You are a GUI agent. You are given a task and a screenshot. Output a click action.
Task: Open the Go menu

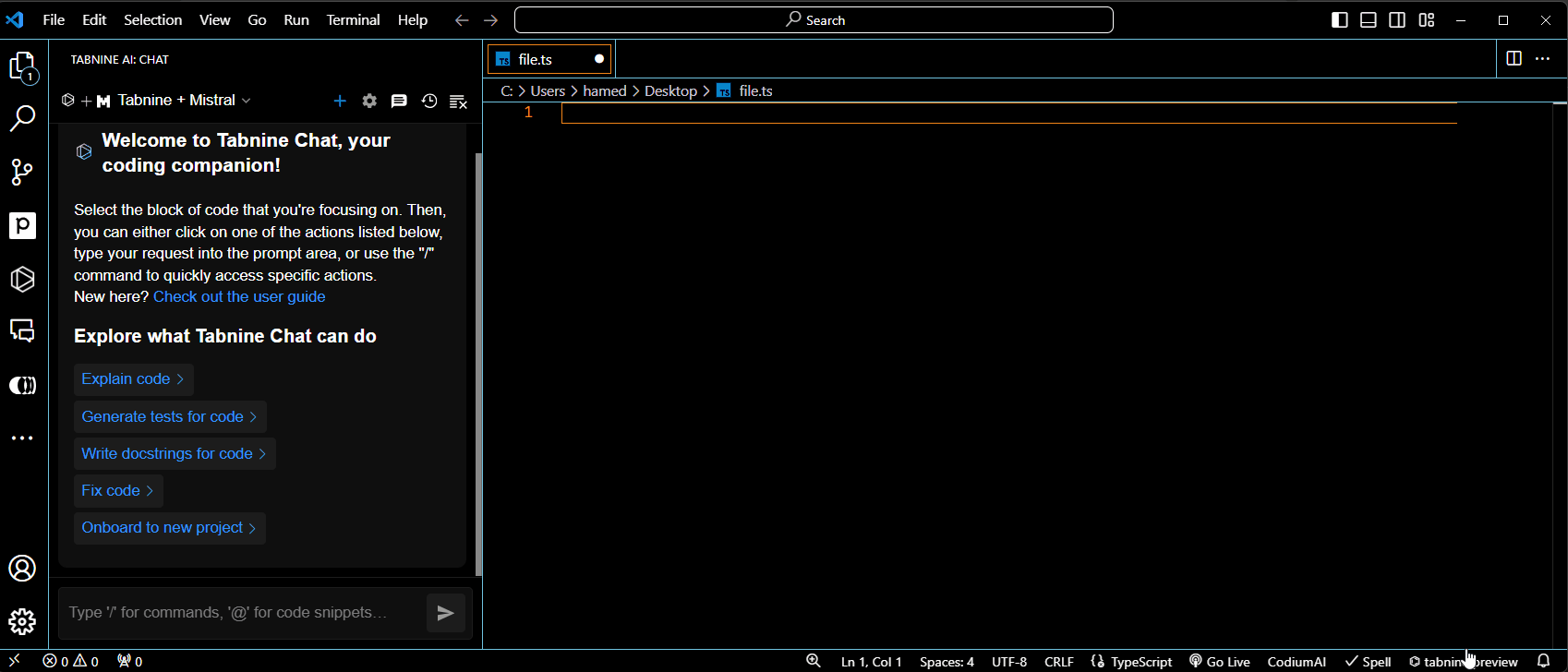pos(258,20)
